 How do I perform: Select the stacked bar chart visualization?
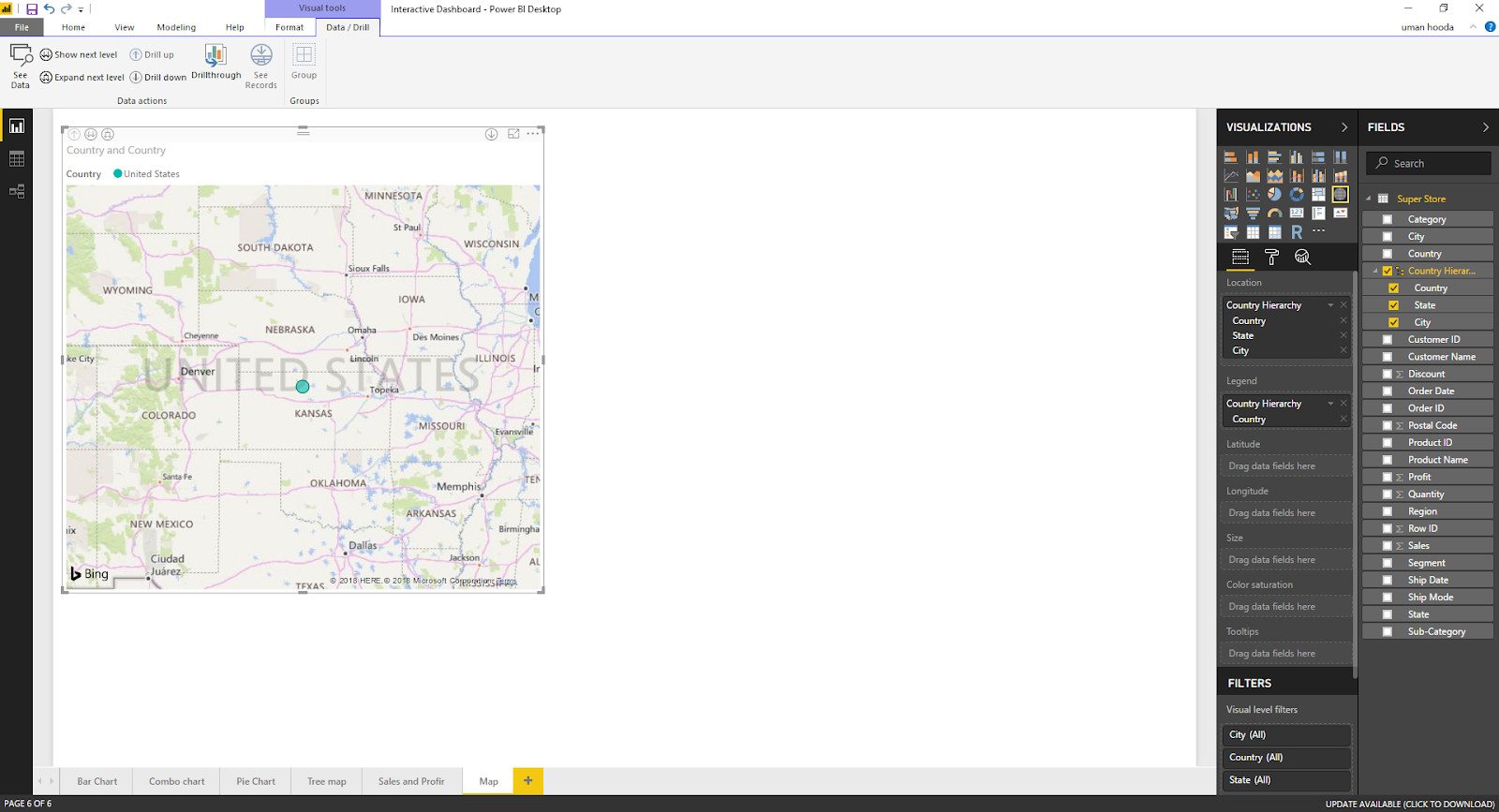[1231, 157]
